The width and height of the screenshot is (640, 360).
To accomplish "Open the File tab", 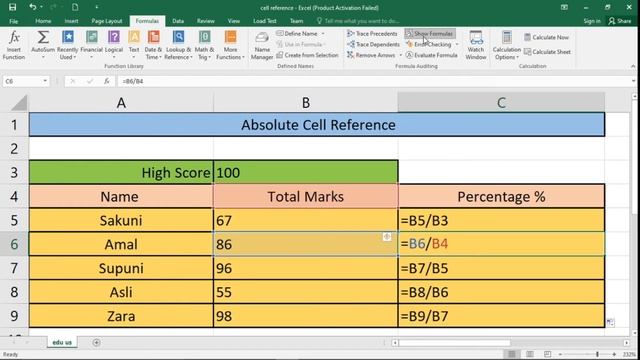I will [x=13, y=21].
